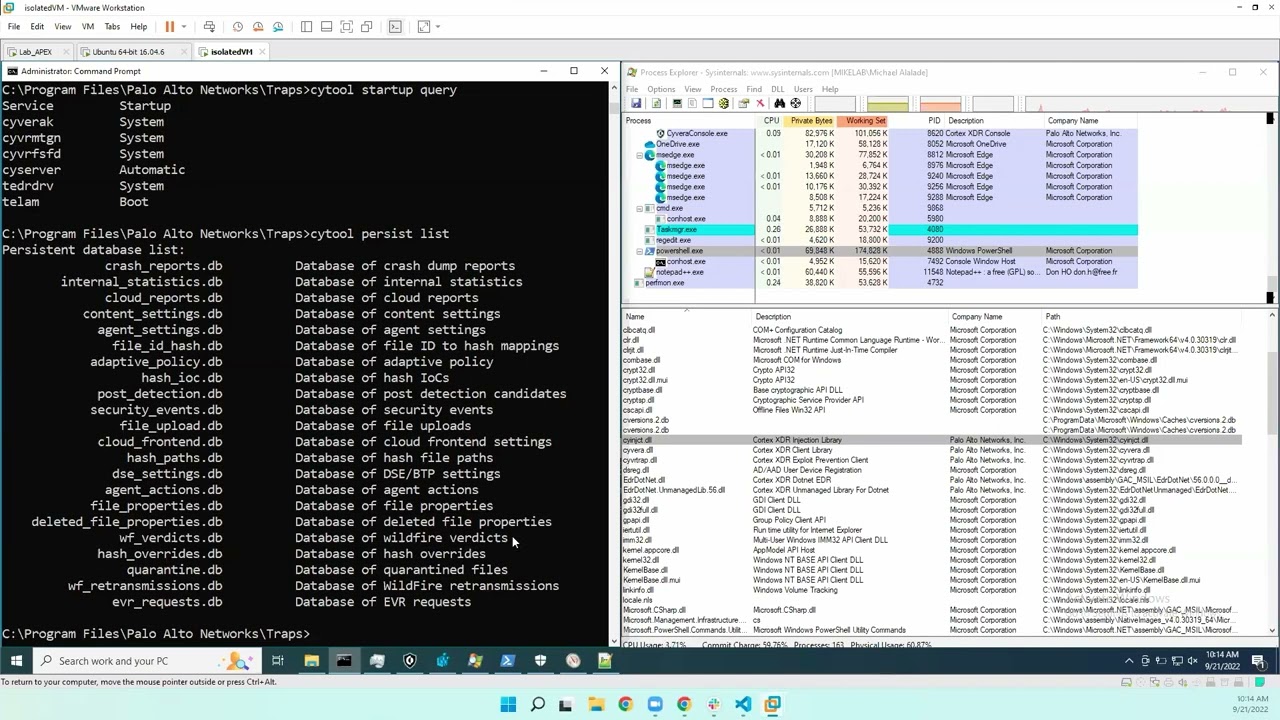Screen dimensions: 1280x720
Task: Select perfmon.exe process row
Action: coord(880,283)
